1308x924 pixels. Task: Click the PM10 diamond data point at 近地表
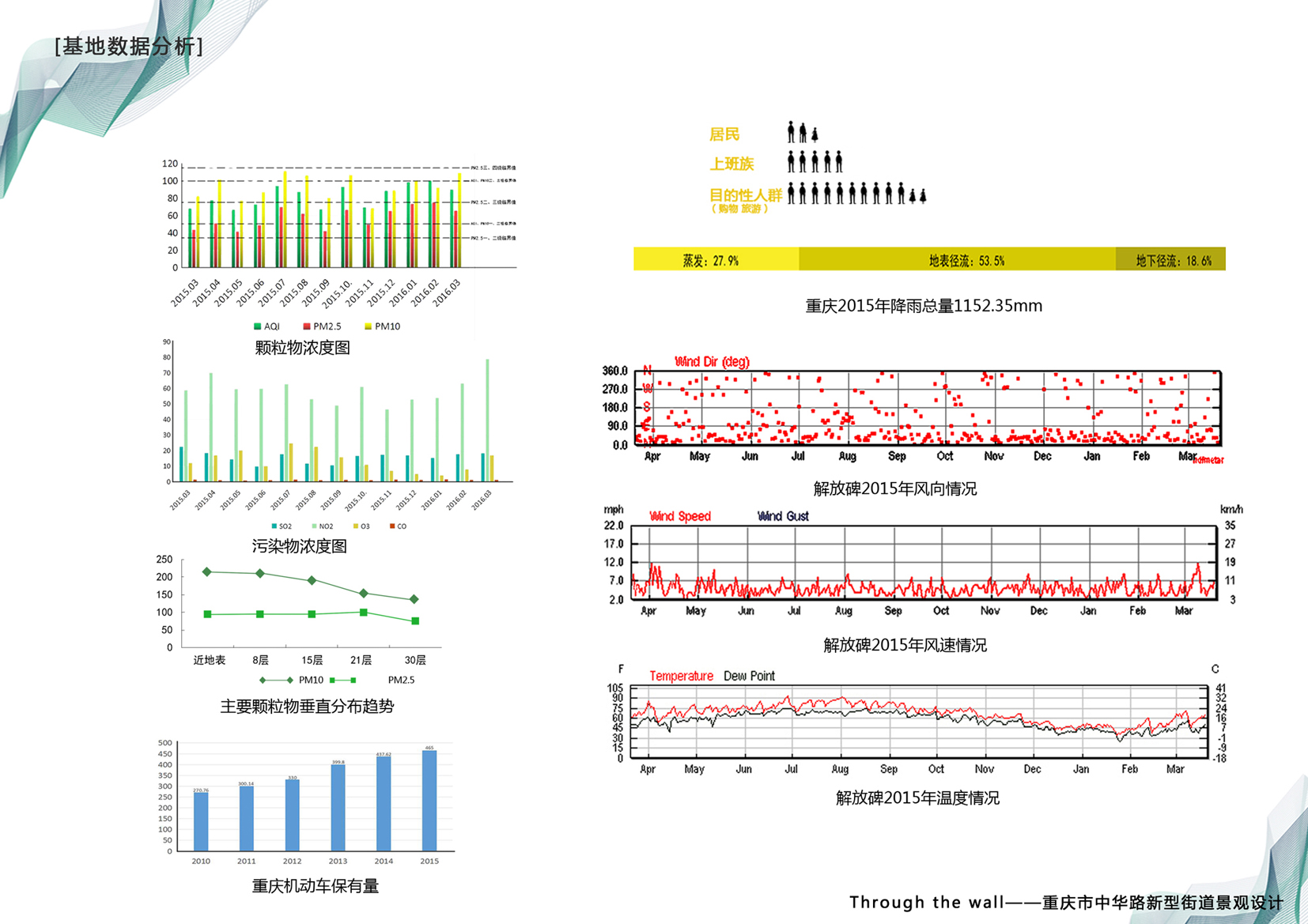click(x=207, y=571)
